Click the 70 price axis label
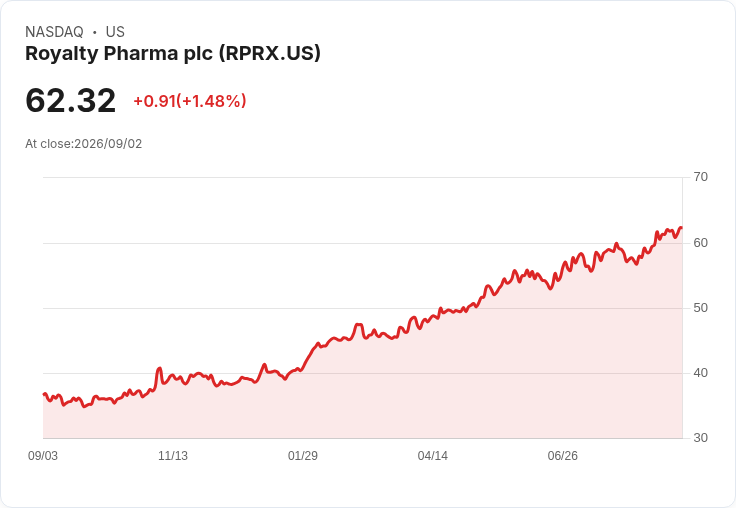This screenshot has height=508, width=736. 700,177
